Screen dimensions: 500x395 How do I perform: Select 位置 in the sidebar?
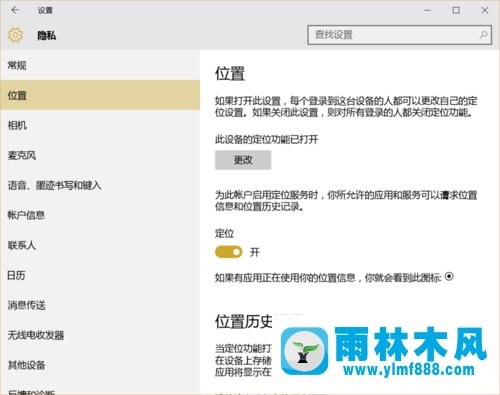[x=100, y=95]
